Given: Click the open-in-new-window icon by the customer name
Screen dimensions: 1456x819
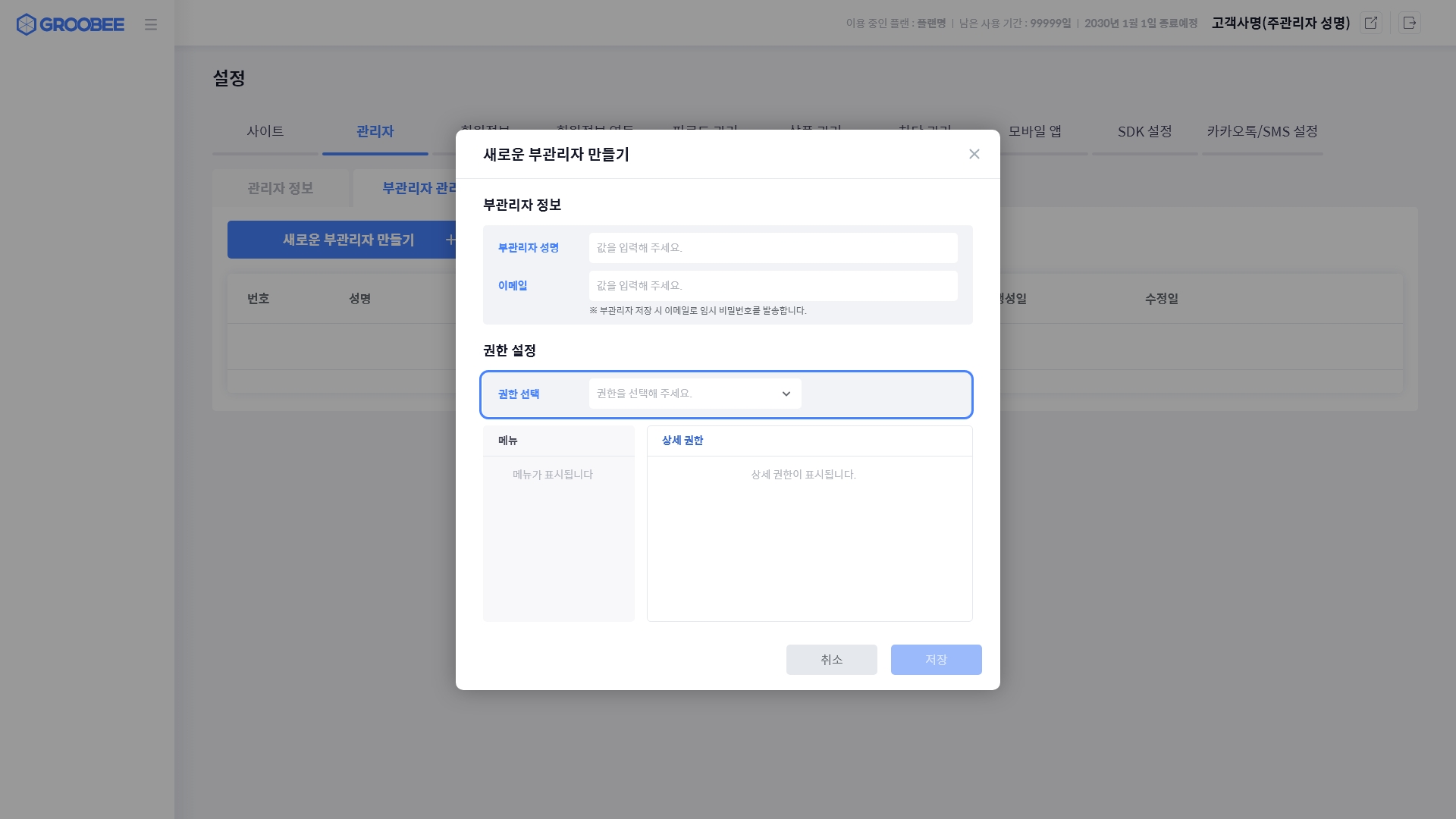Looking at the screenshot, I should (1371, 23).
